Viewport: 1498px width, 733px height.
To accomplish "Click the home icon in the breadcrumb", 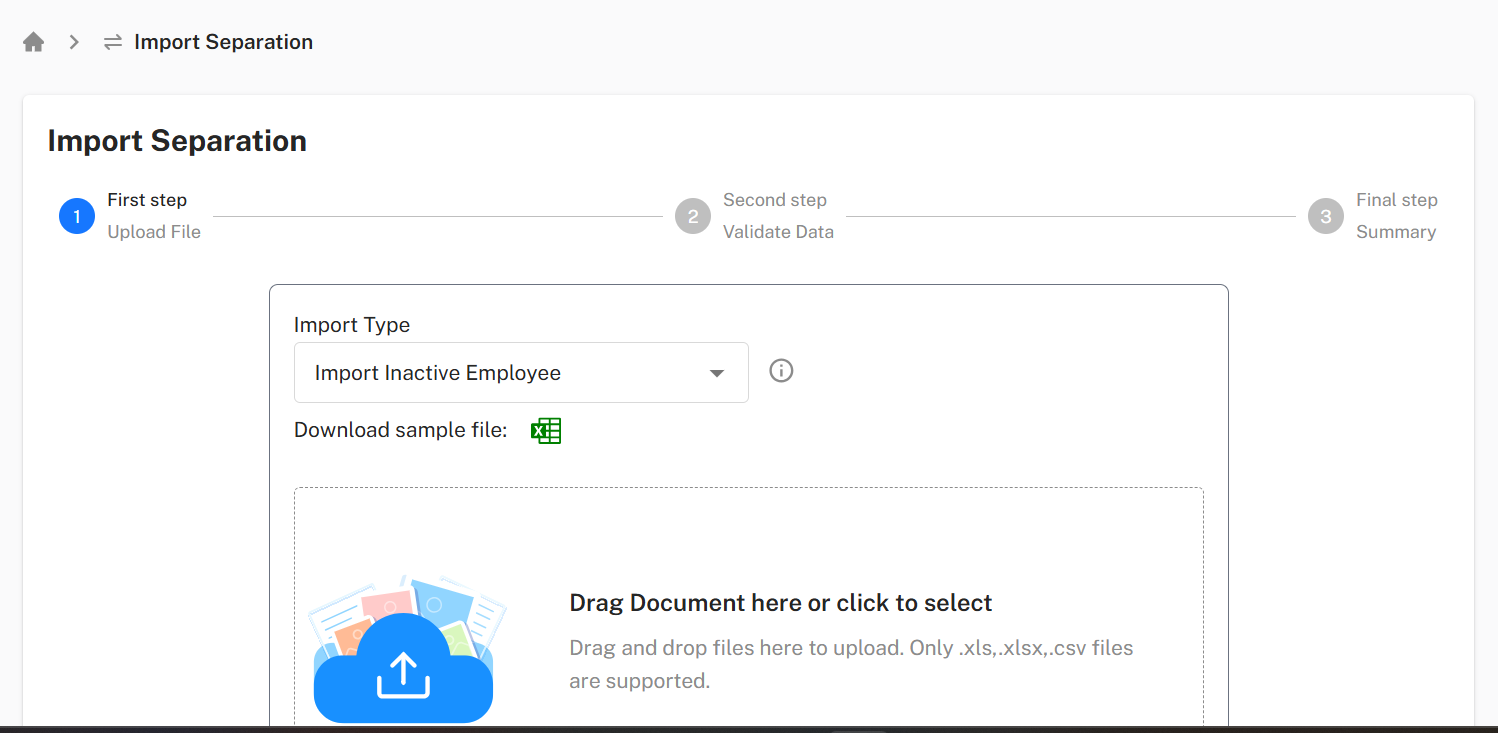I will click(x=33, y=41).
